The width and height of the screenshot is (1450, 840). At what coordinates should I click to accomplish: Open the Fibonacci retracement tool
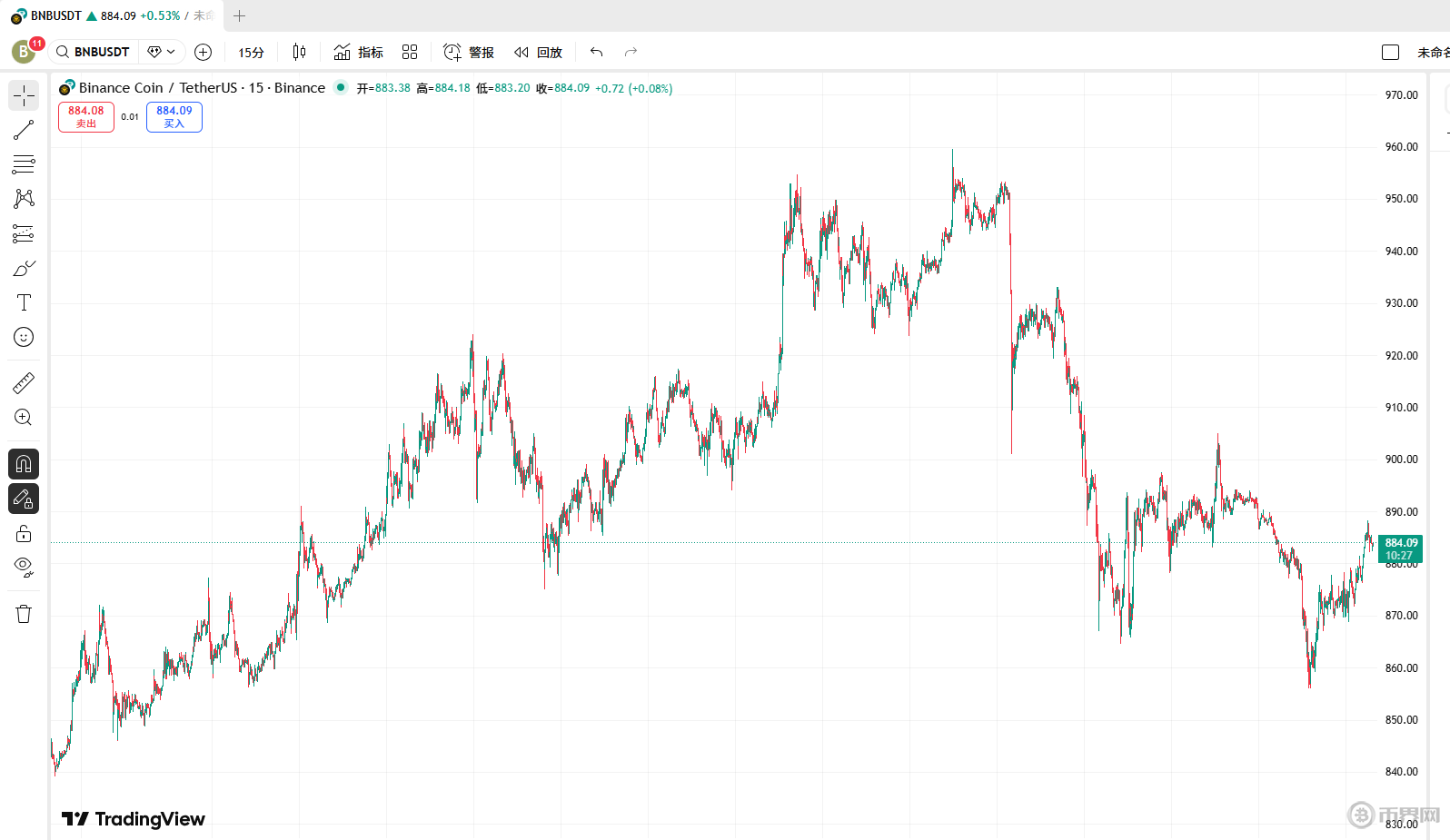click(x=24, y=164)
